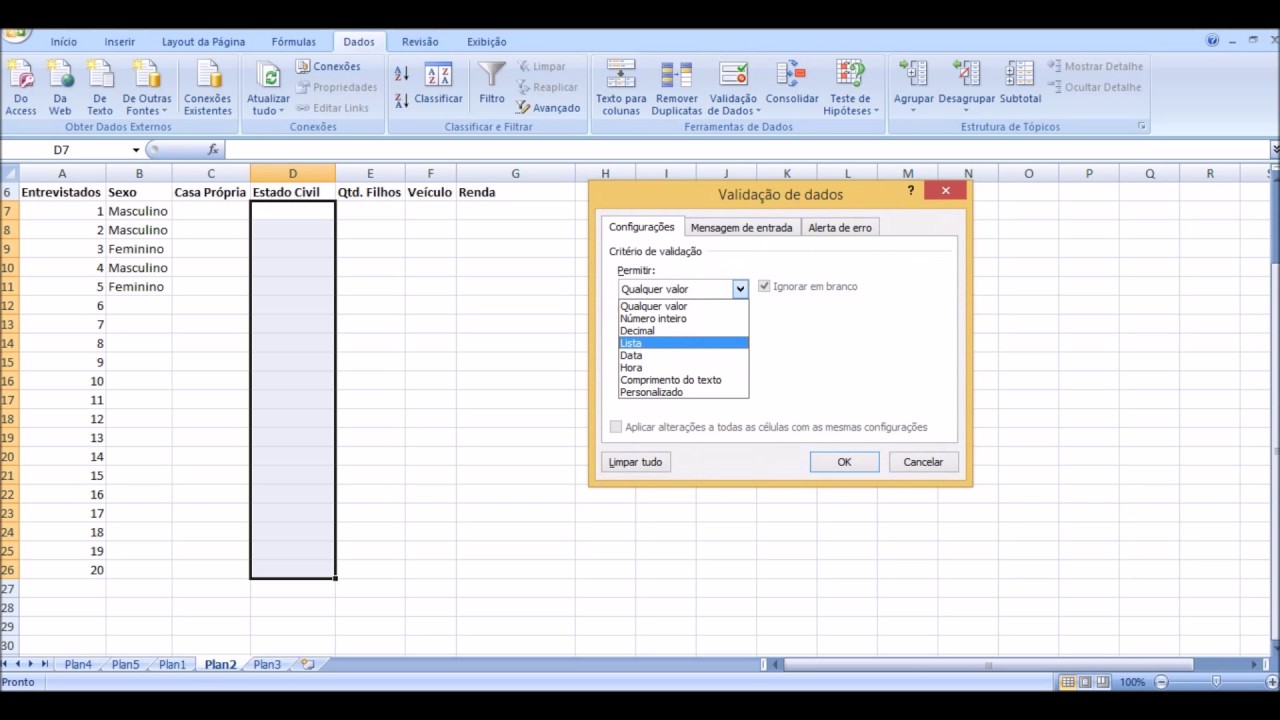Switch to Alerta de erro tab
The width and height of the screenshot is (1280, 720).
point(839,228)
